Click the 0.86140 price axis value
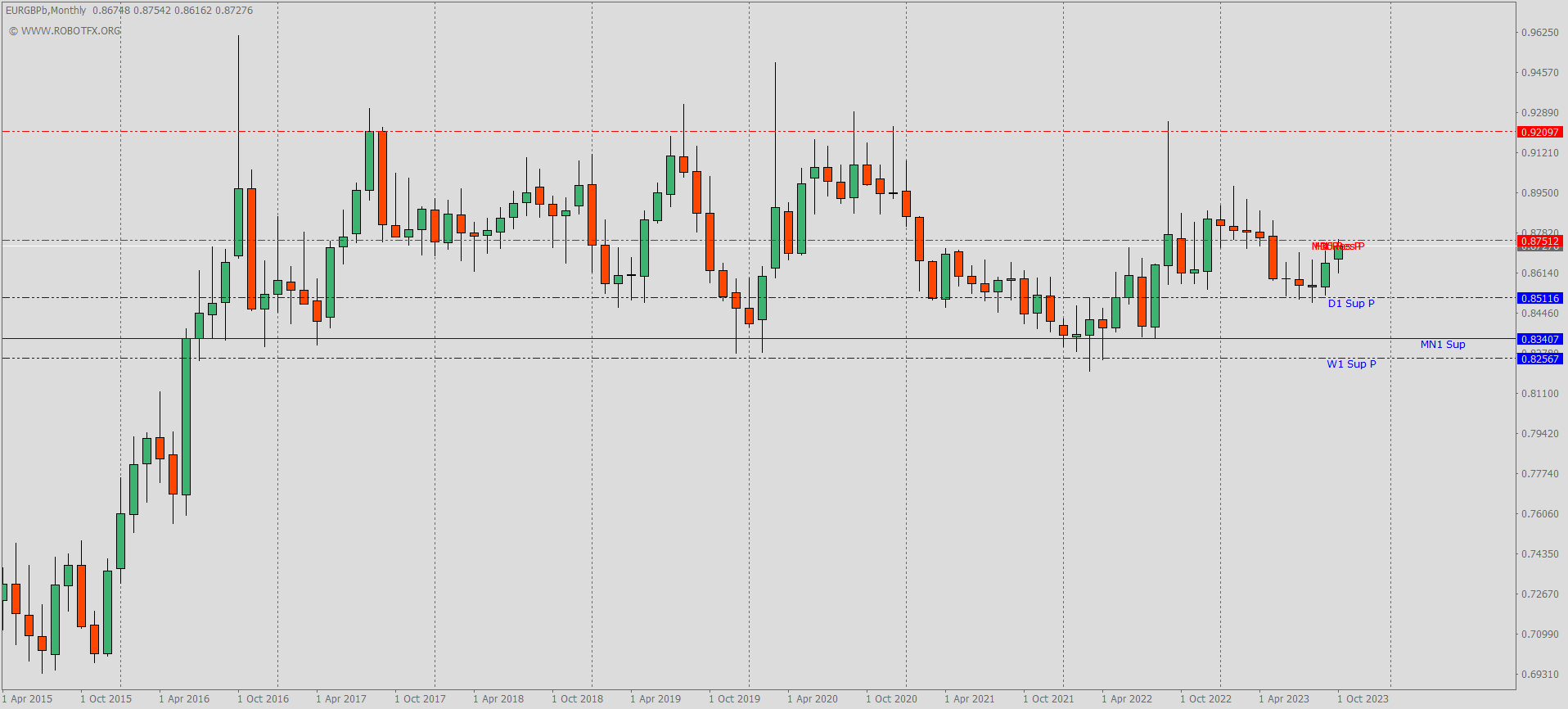Screen dimensions: 1568x709 [x=1540, y=273]
